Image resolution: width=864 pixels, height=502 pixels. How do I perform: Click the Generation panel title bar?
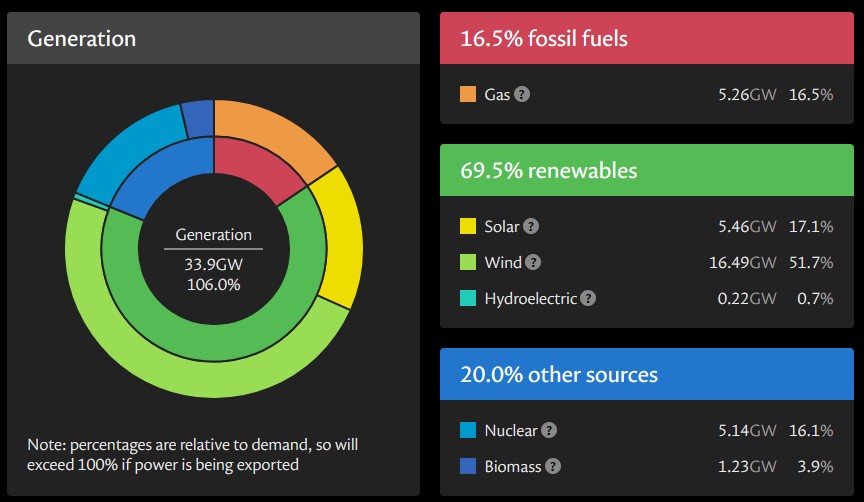213,38
